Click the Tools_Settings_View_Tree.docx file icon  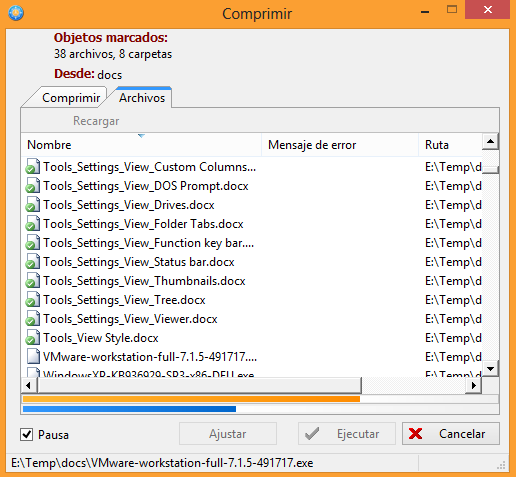tap(33, 300)
